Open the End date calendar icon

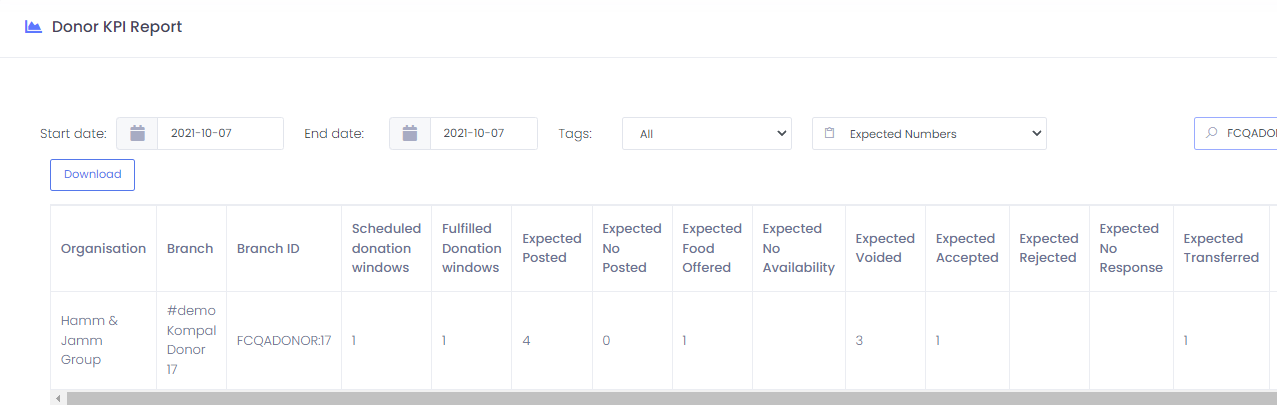pyautogui.click(x=410, y=133)
